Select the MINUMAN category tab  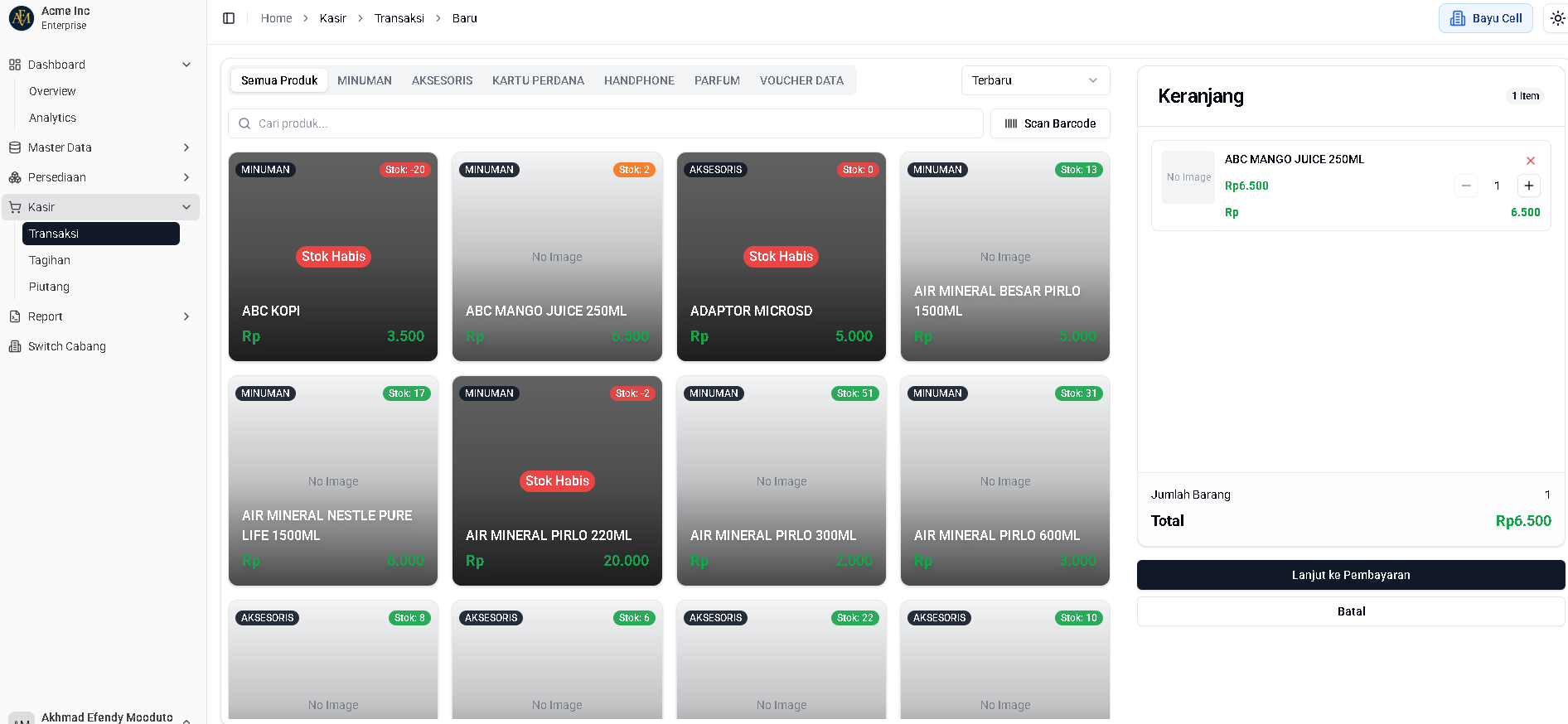pyautogui.click(x=365, y=80)
